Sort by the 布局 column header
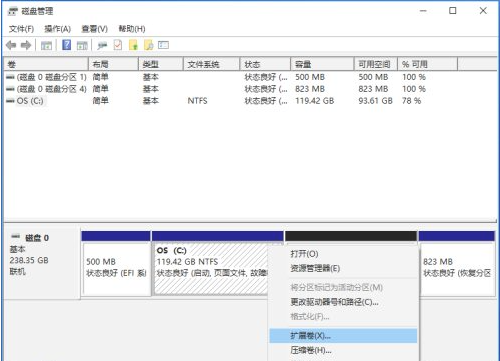The height and width of the screenshot is (361, 500). click(x=113, y=64)
